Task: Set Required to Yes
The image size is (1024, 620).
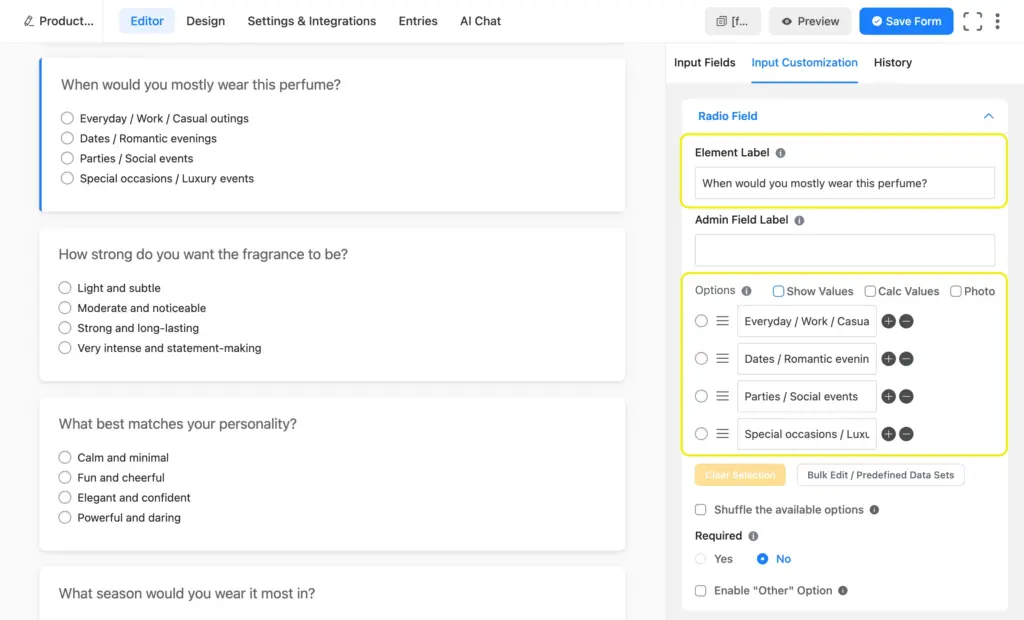Action: pyautogui.click(x=701, y=559)
